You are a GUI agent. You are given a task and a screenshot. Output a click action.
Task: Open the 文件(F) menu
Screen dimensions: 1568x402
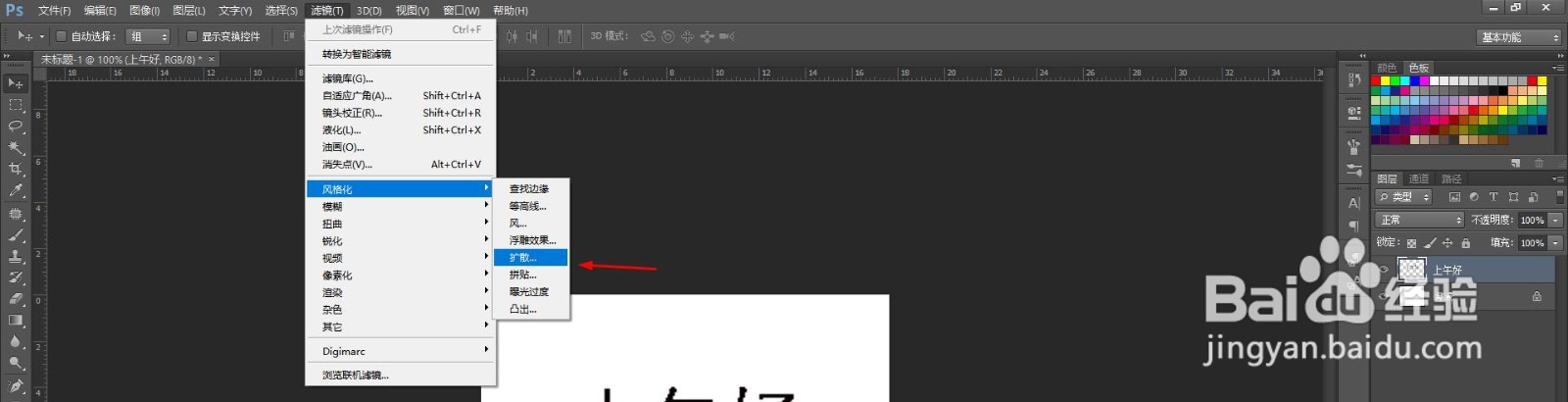click(54, 10)
